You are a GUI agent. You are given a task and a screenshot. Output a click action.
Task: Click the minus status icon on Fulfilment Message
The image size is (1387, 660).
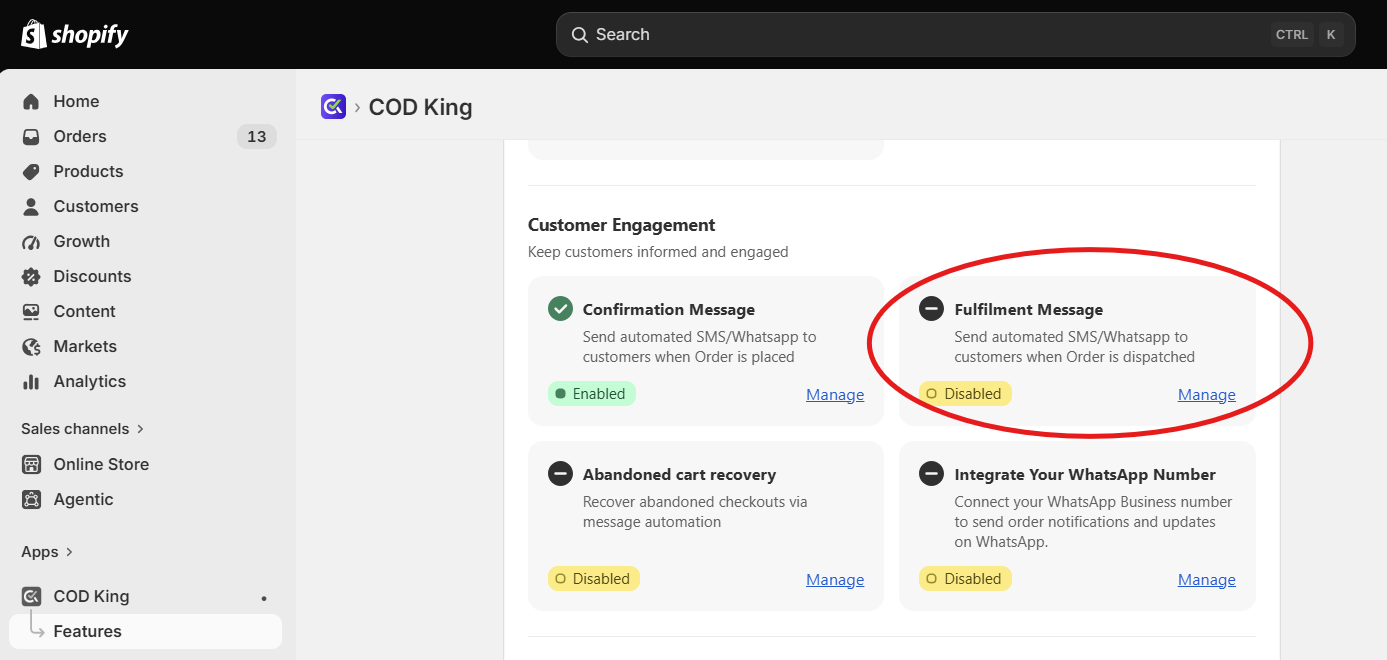(931, 309)
